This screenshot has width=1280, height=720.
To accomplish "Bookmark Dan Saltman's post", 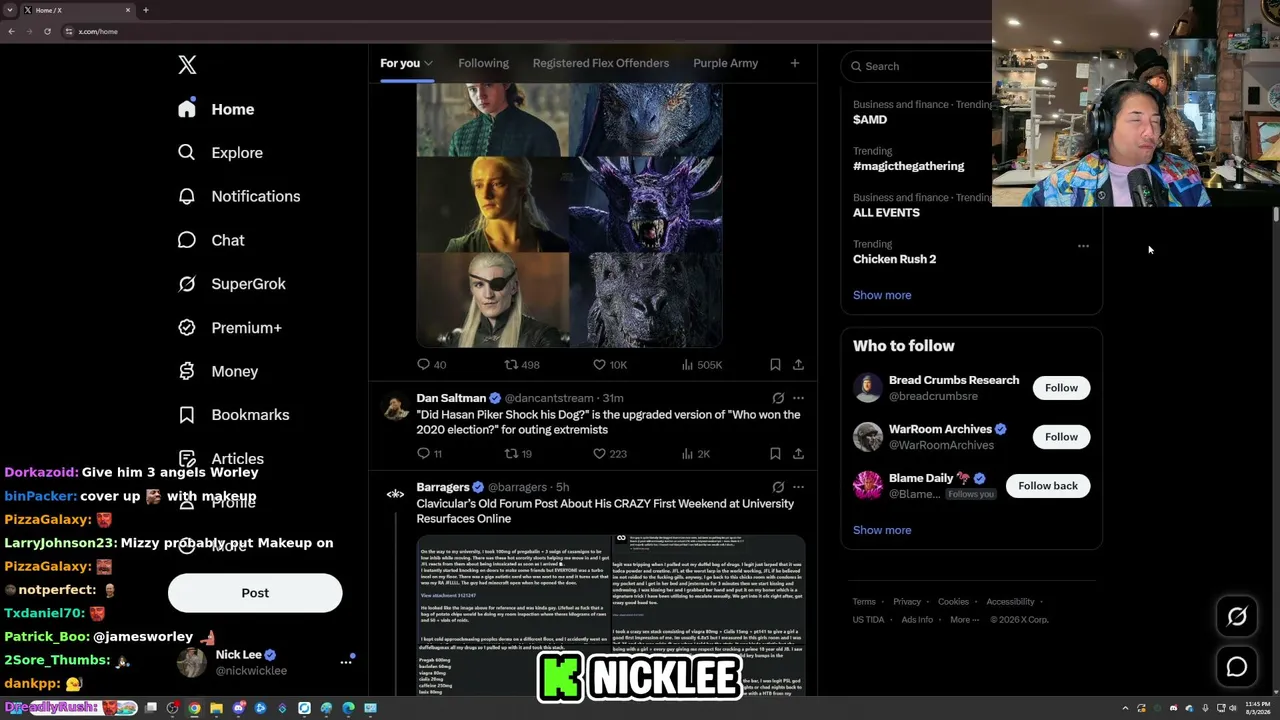I will tap(775, 454).
